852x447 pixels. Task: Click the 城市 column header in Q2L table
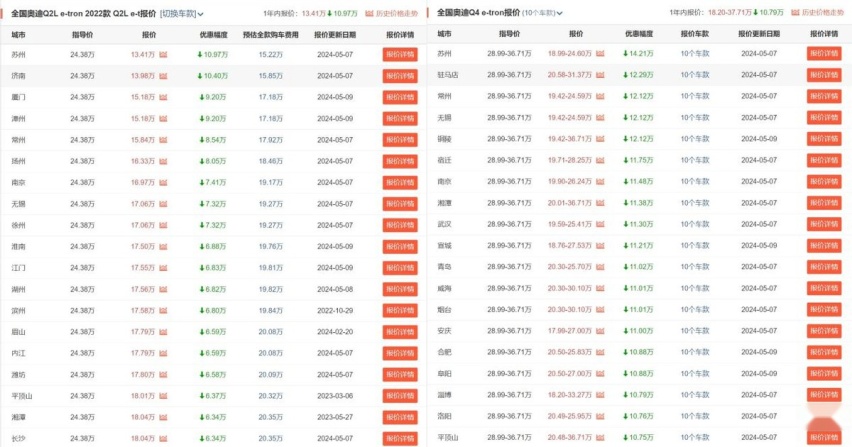[x=18, y=35]
